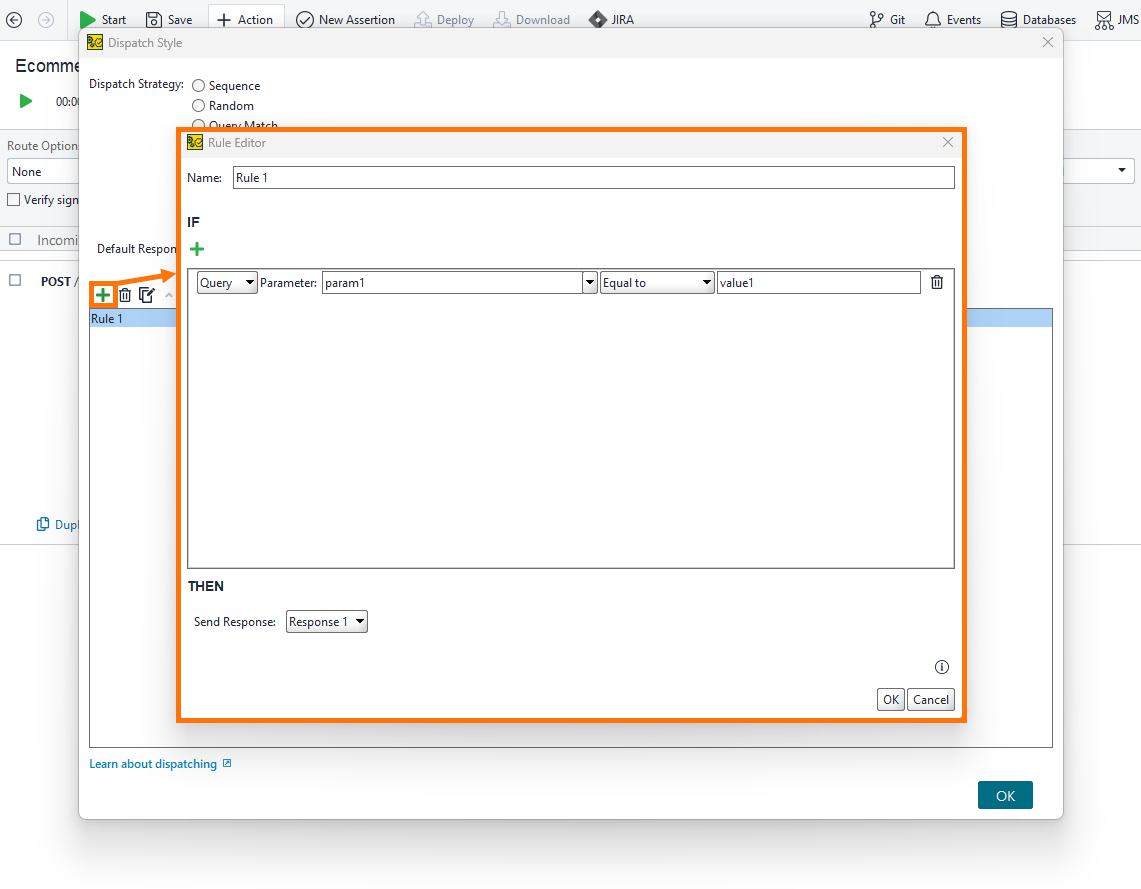The height and width of the screenshot is (889, 1141).
Task: Open the Query condition type dropdown
Action: tap(226, 282)
